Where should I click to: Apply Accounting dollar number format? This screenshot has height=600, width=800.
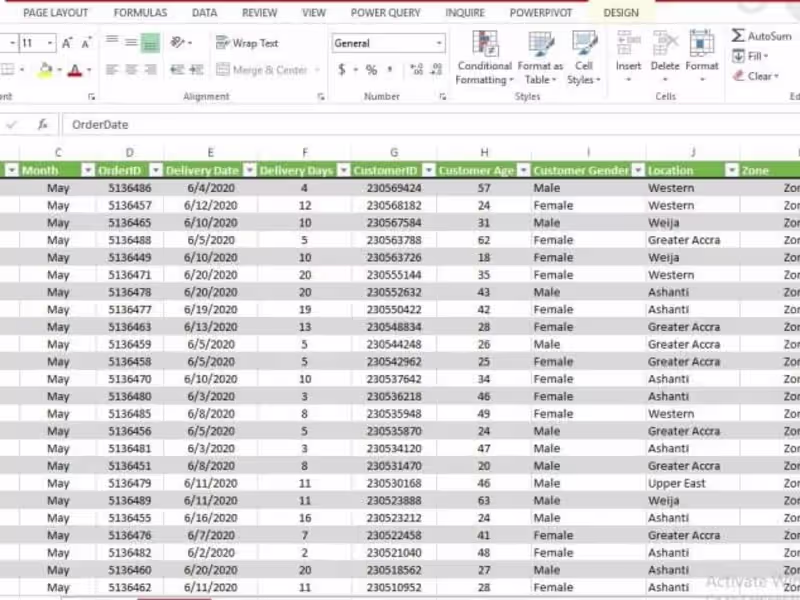[x=342, y=69]
